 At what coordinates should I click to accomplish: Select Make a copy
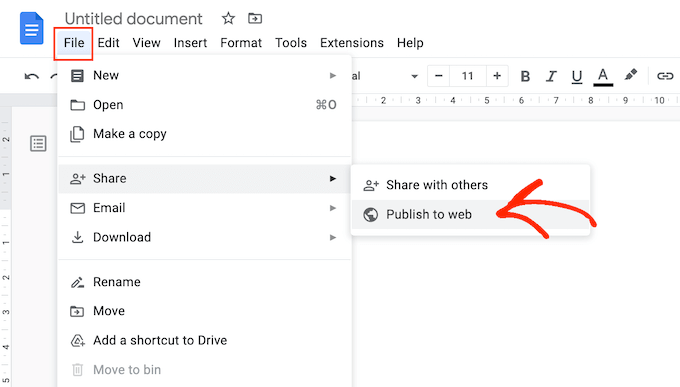coord(204,134)
